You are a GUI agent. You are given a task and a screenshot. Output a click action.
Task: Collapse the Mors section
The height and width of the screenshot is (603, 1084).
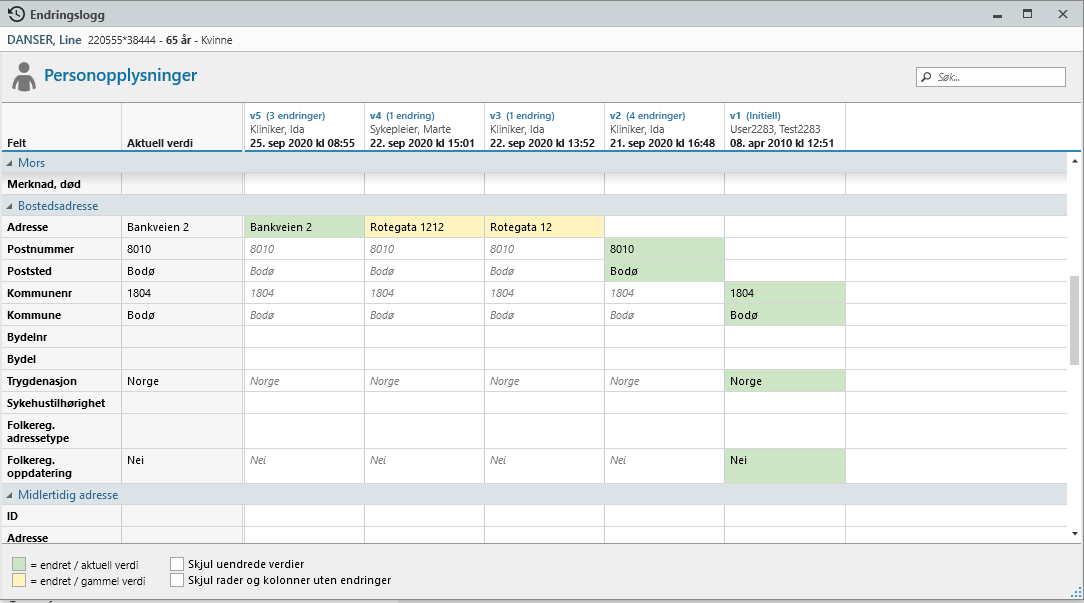pyautogui.click(x=12, y=163)
